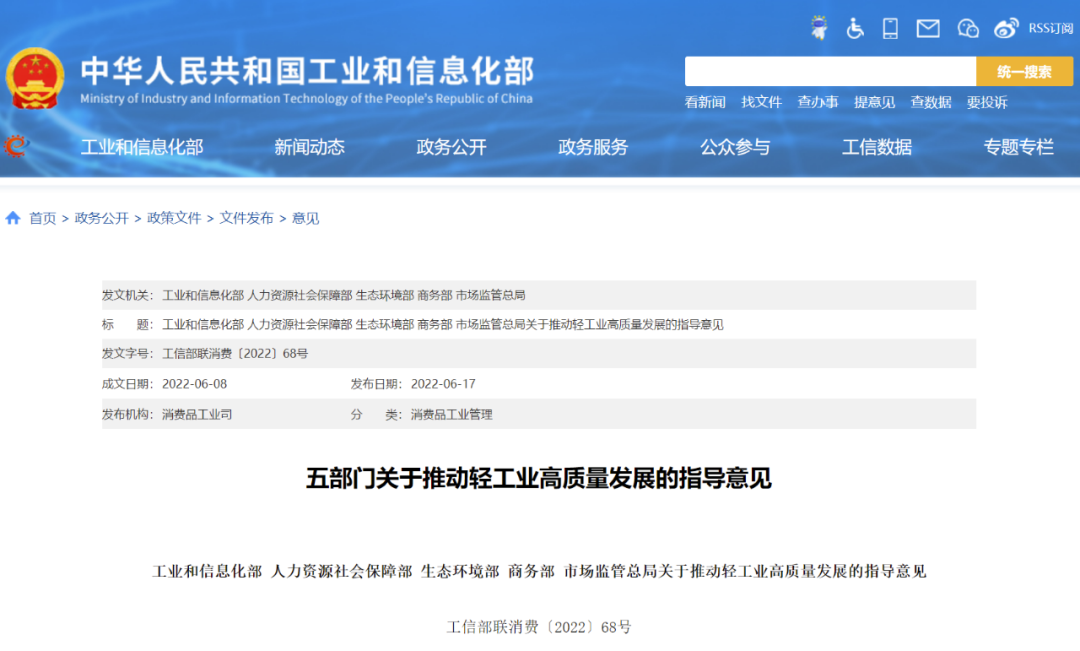
Task: Select the 专题专栏 menu item
Action: click(1019, 147)
